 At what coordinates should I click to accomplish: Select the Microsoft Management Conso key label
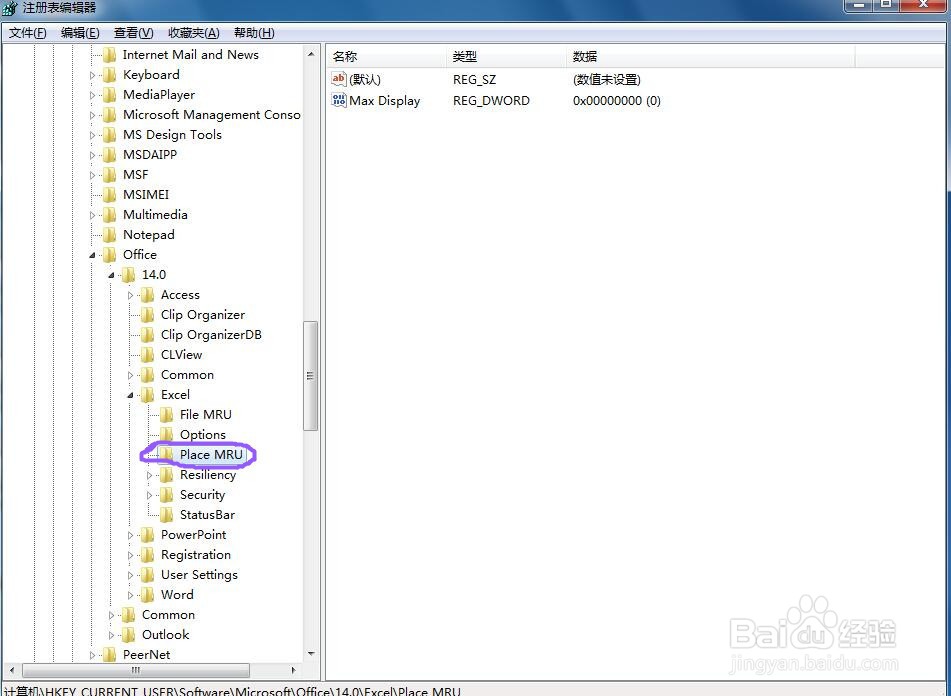pyautogui.click(x=212, y=115)
